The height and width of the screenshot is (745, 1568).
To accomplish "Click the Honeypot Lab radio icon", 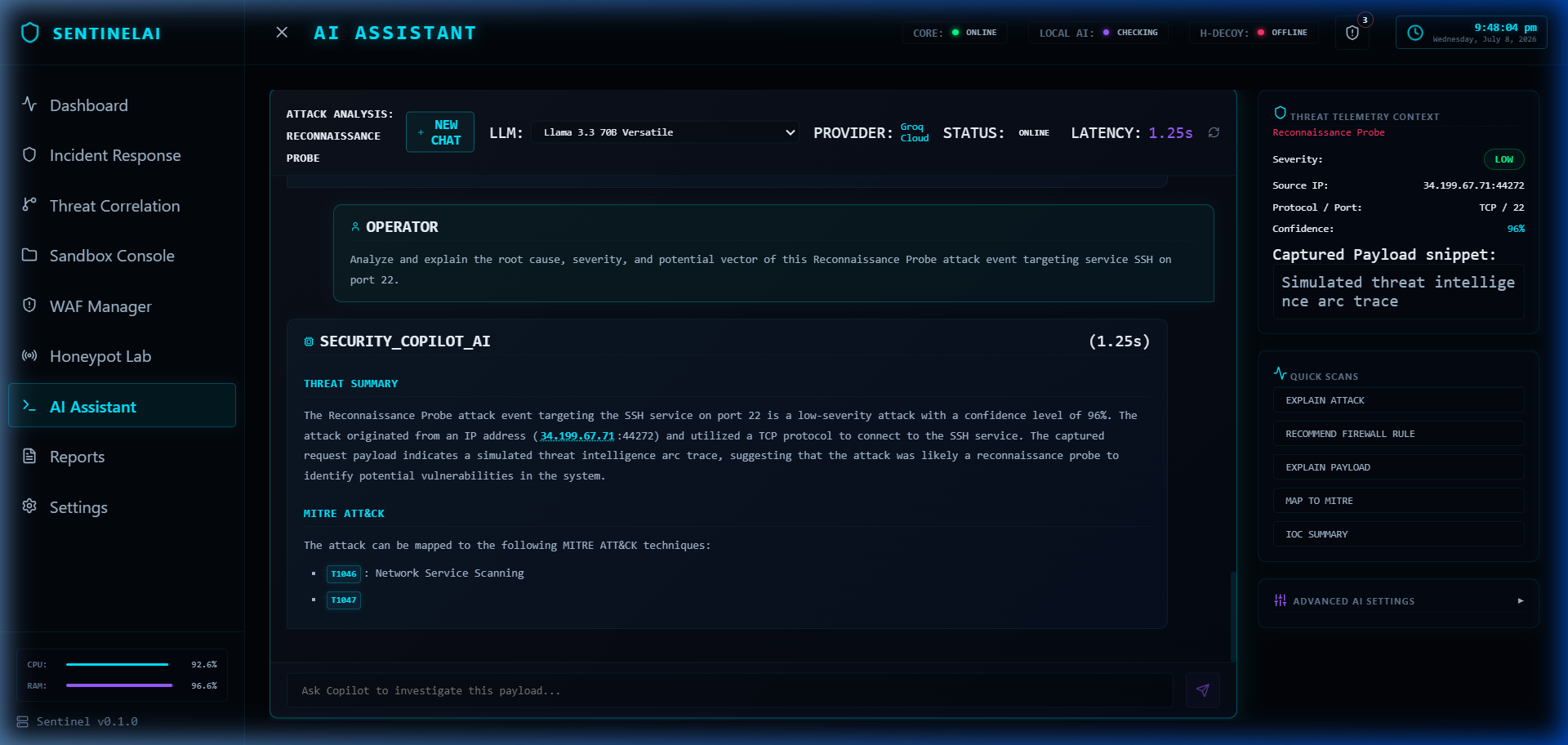I will 29,355.
